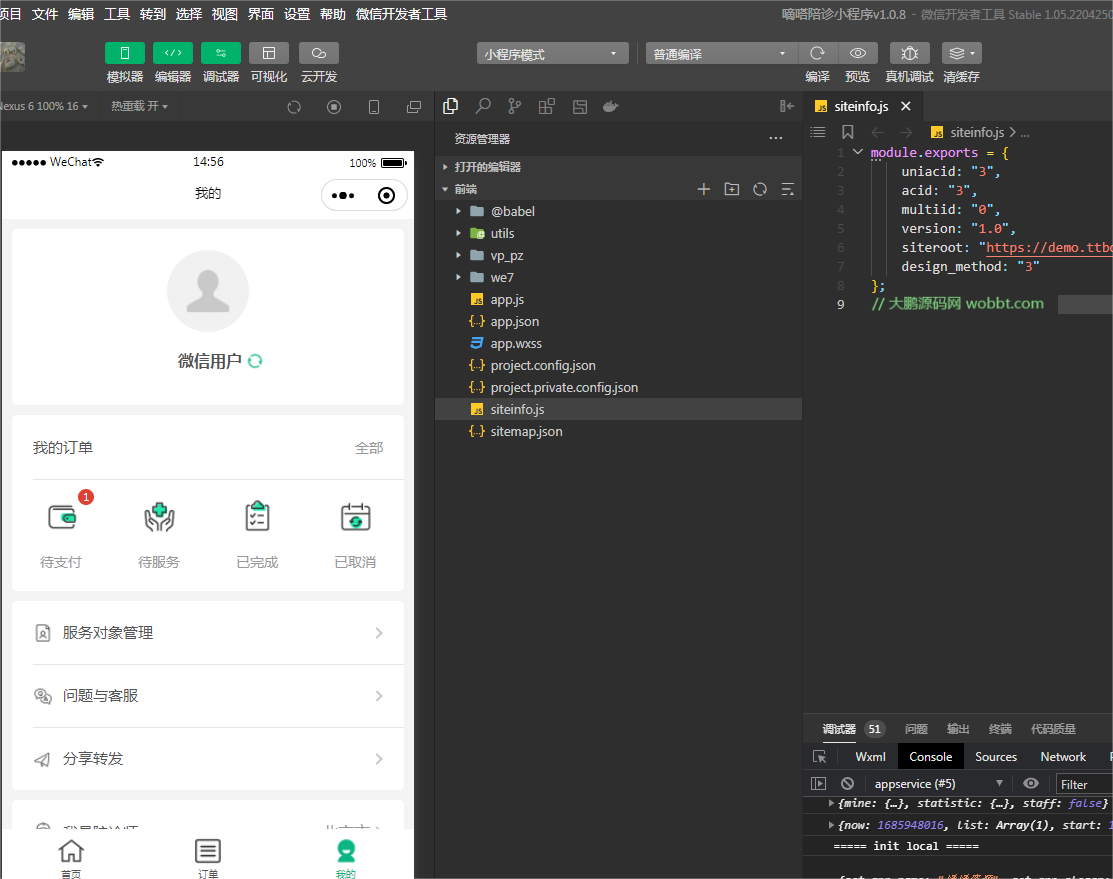Toggle the editor panel button
The image size is (1113, 879).
[x=173, y=53]
